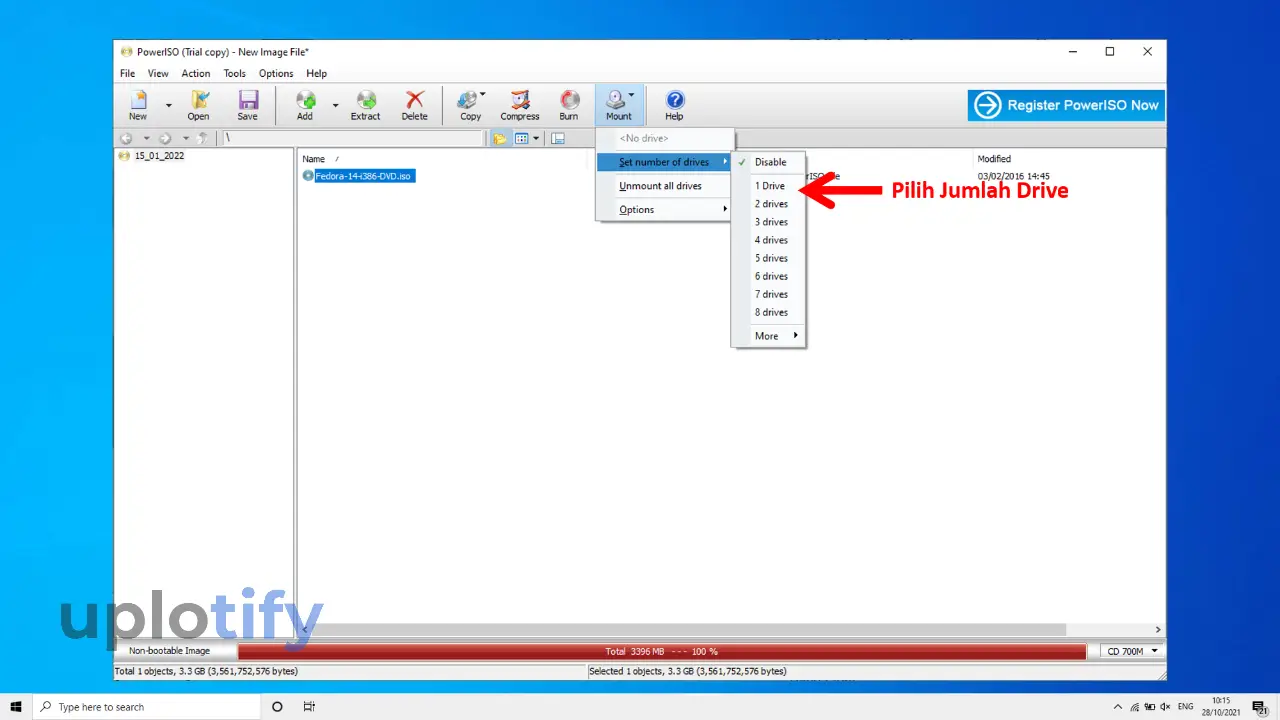Choose '5 drives' from submenu
1280x720 pixels.
point(768,258)
